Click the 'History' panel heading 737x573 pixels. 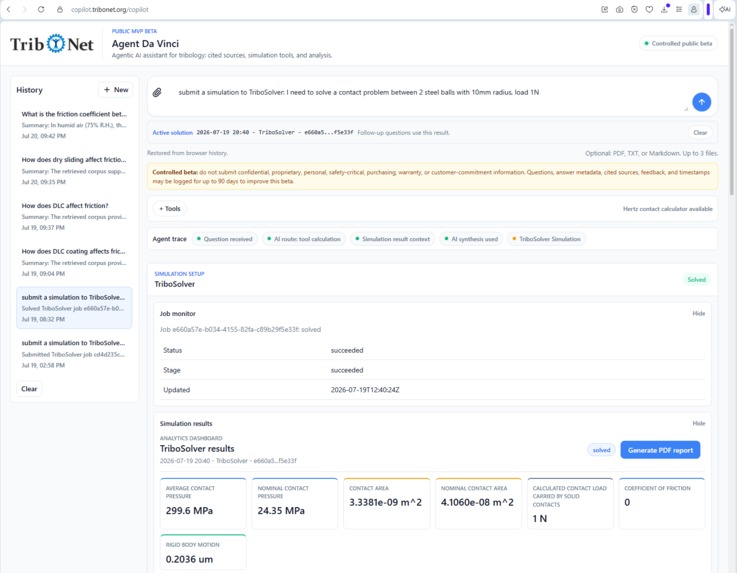(30, 90)
